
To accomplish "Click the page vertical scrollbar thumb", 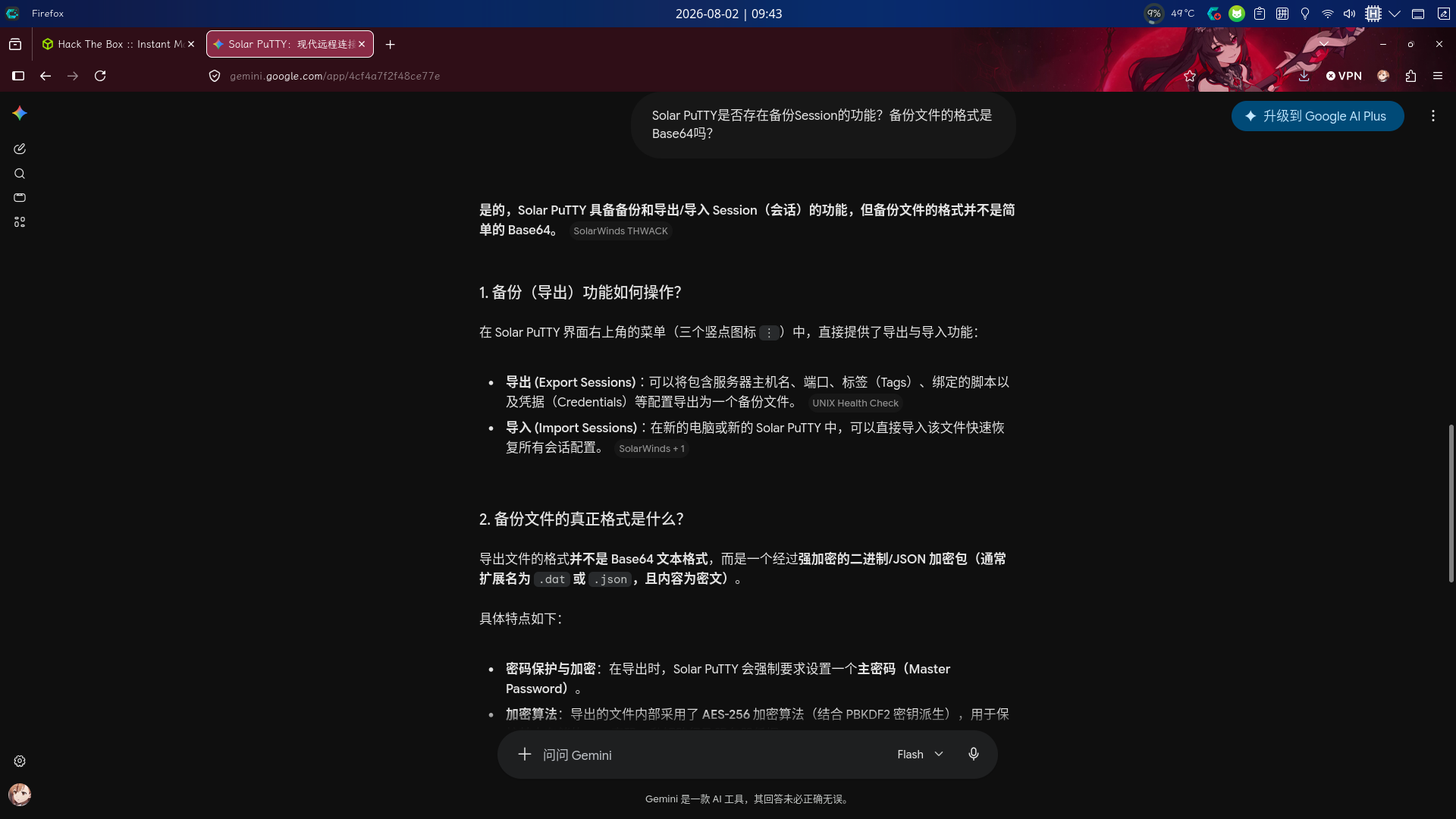I will (1451, 504).
